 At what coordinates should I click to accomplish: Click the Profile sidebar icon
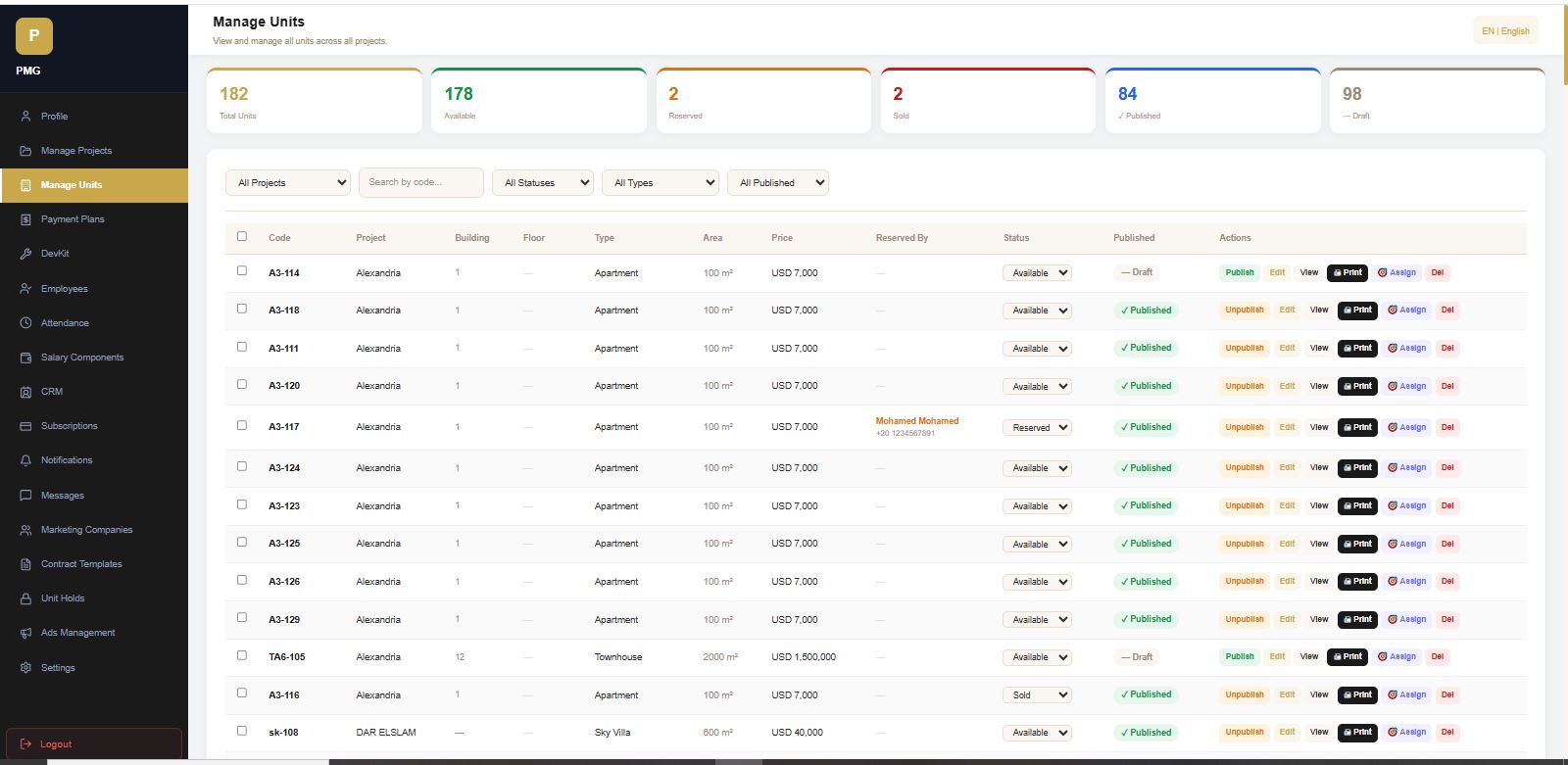click(25, 116)
